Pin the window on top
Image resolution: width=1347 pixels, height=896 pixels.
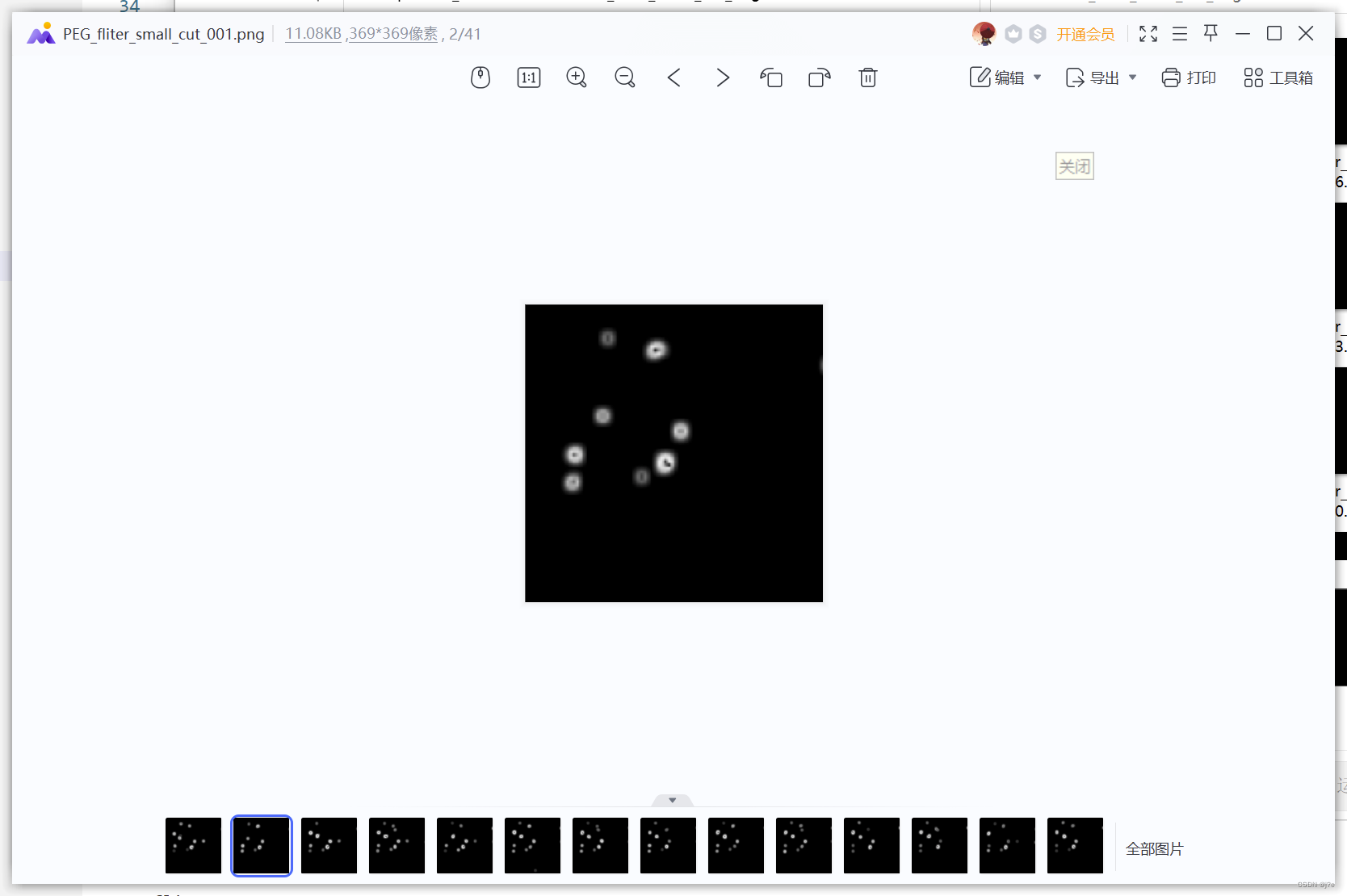(x=1211, y=33)
